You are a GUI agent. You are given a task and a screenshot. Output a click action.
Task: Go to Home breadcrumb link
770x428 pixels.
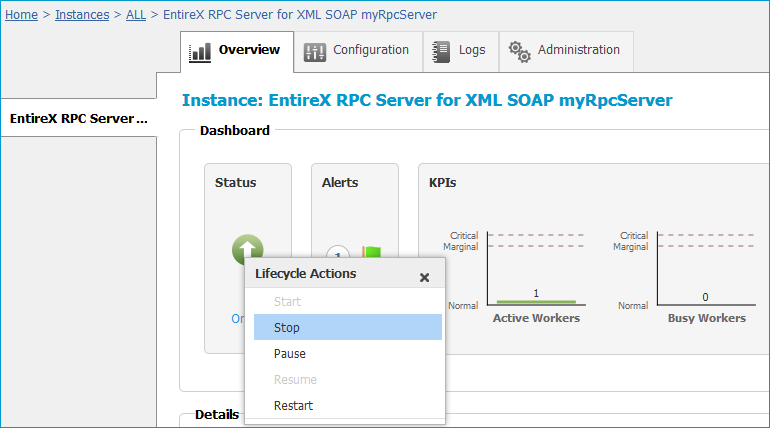(22, 15)
